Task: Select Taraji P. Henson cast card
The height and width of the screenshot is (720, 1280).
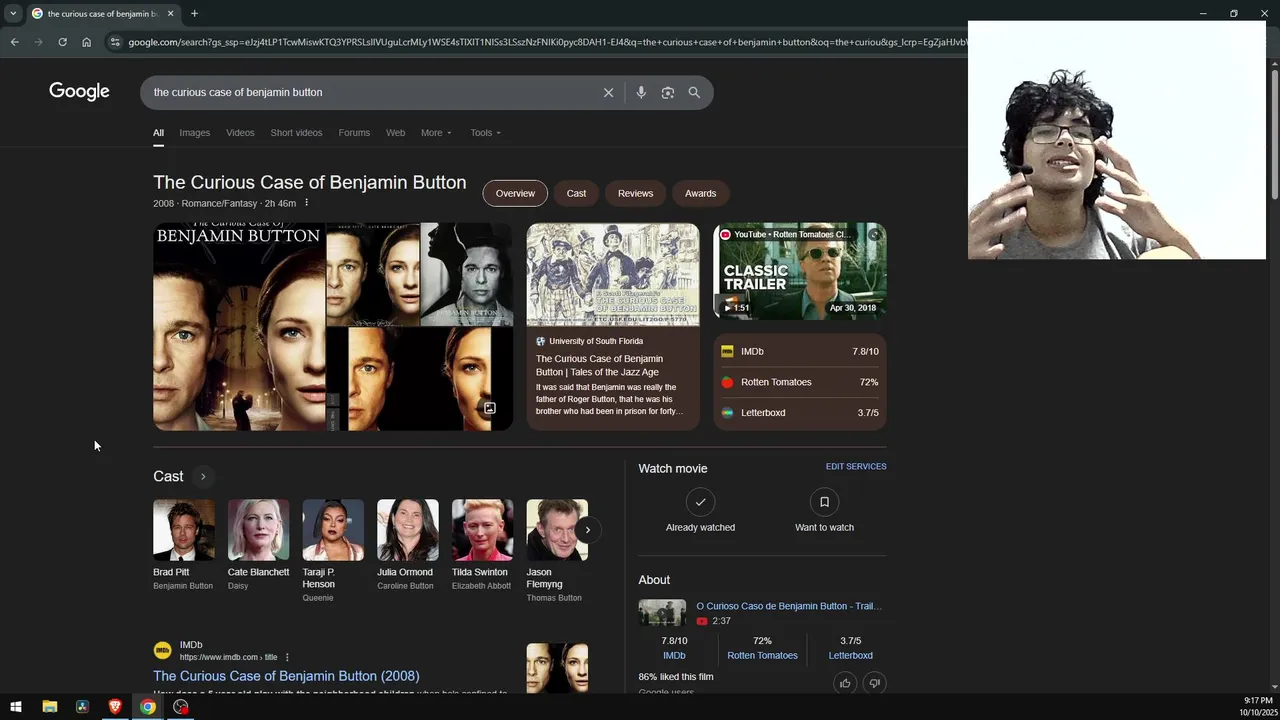Action: 333,552
